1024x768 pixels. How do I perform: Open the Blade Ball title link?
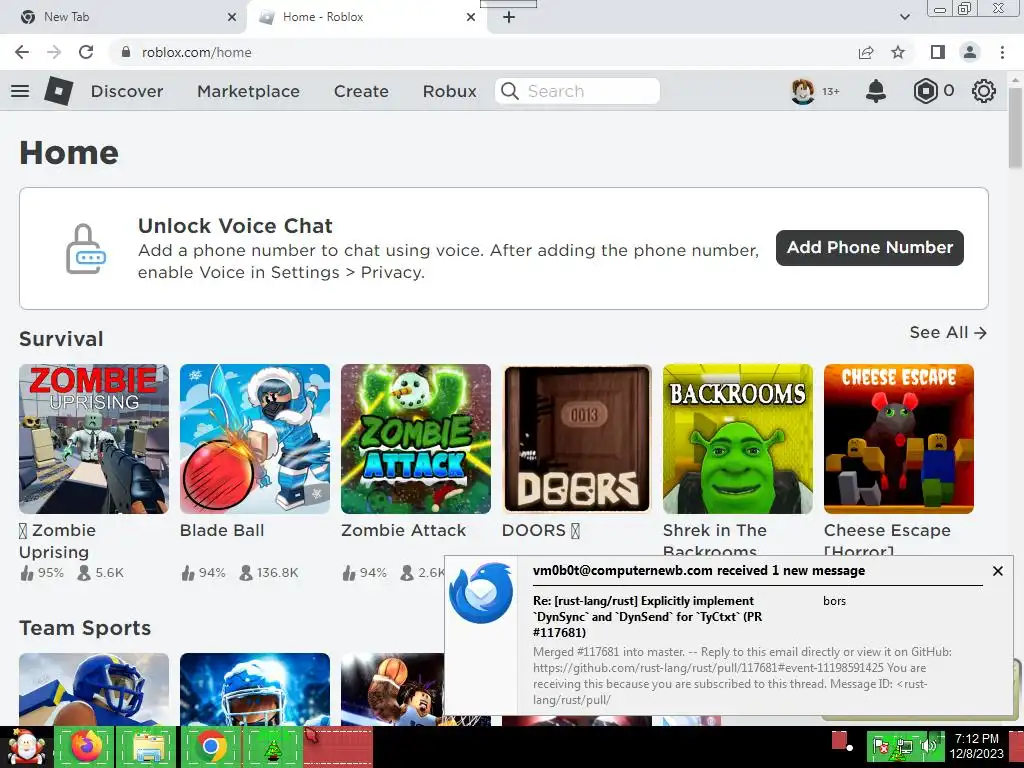(222, 530)
